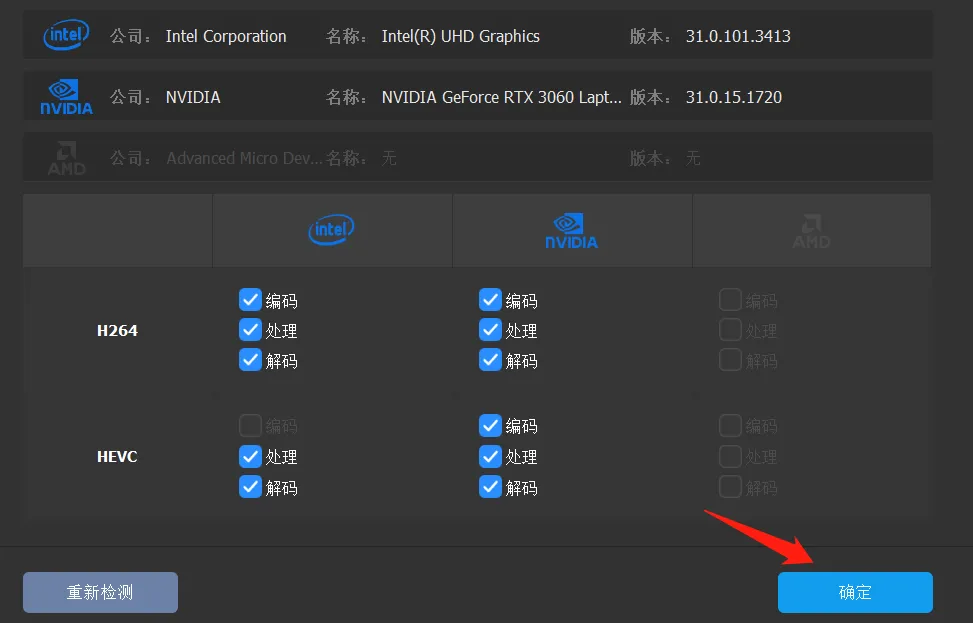Click the 重新检测 button

point(101,592)
